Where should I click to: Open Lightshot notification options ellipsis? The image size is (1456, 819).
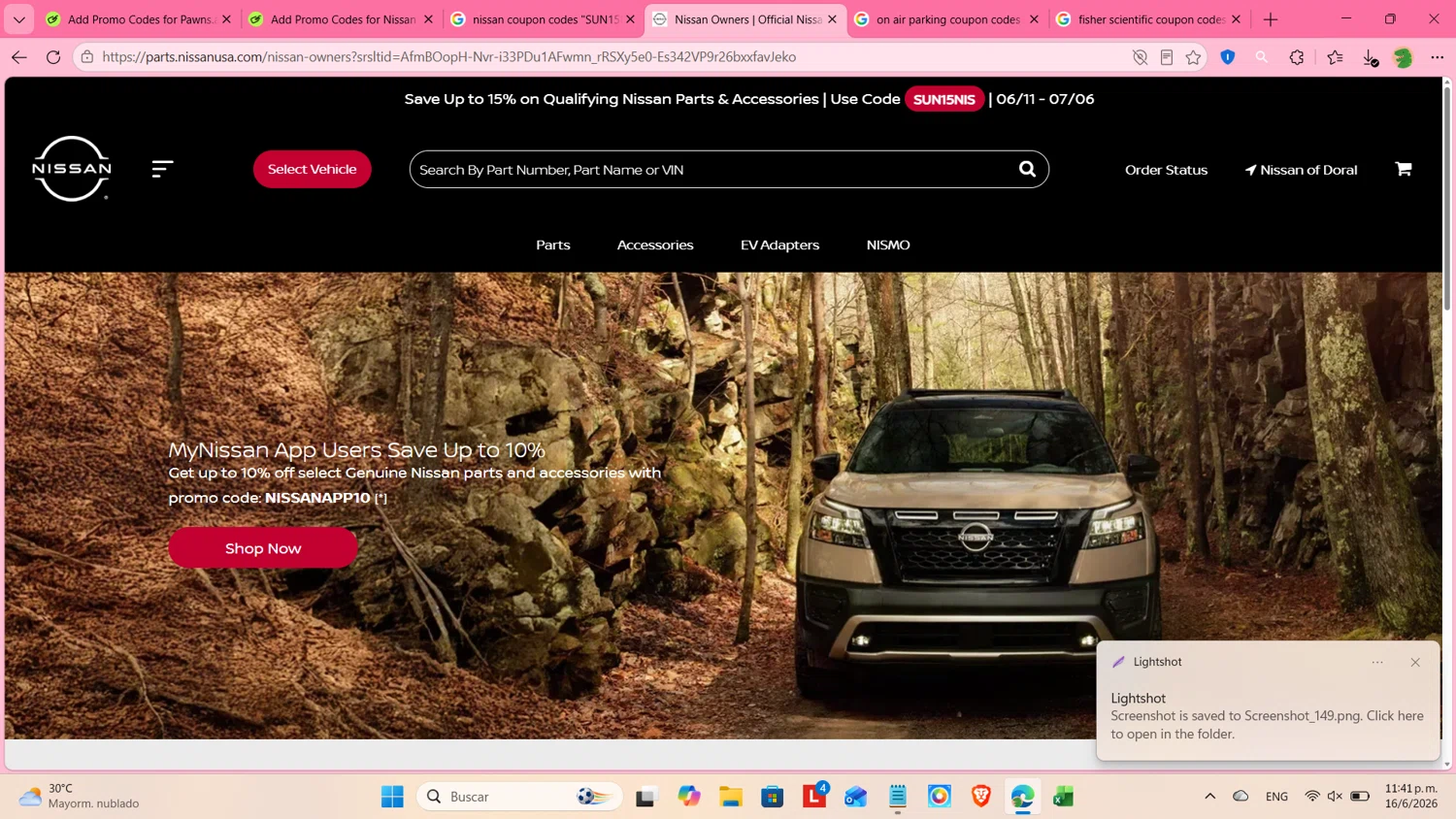coord(1377,662)
